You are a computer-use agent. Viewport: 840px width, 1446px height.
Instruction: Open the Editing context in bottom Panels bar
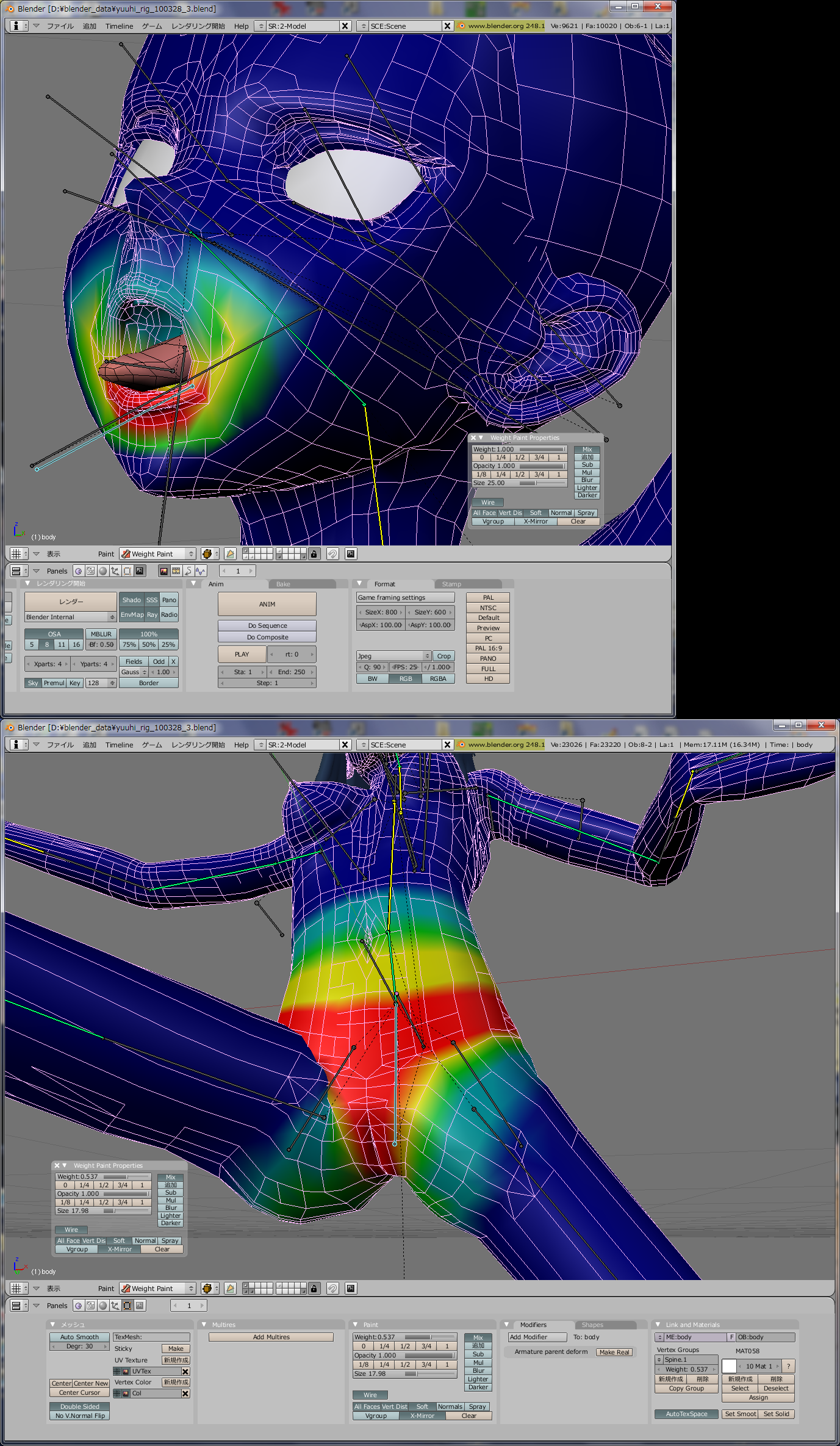point(127,1306)
